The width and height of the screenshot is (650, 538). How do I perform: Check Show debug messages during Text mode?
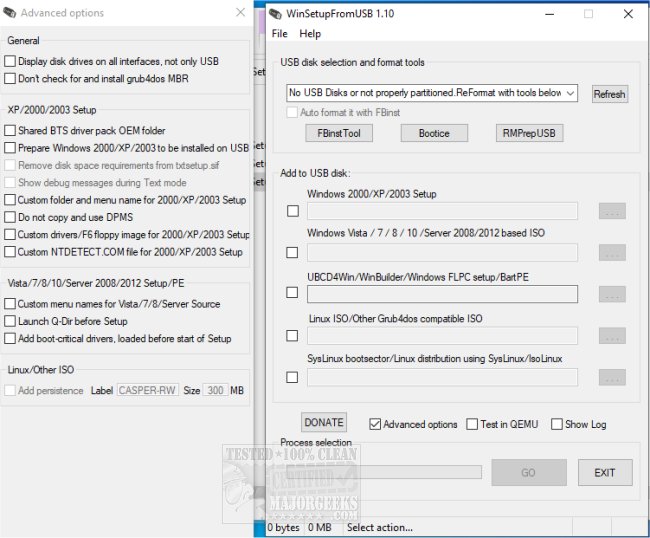click(x=10, y=183)
